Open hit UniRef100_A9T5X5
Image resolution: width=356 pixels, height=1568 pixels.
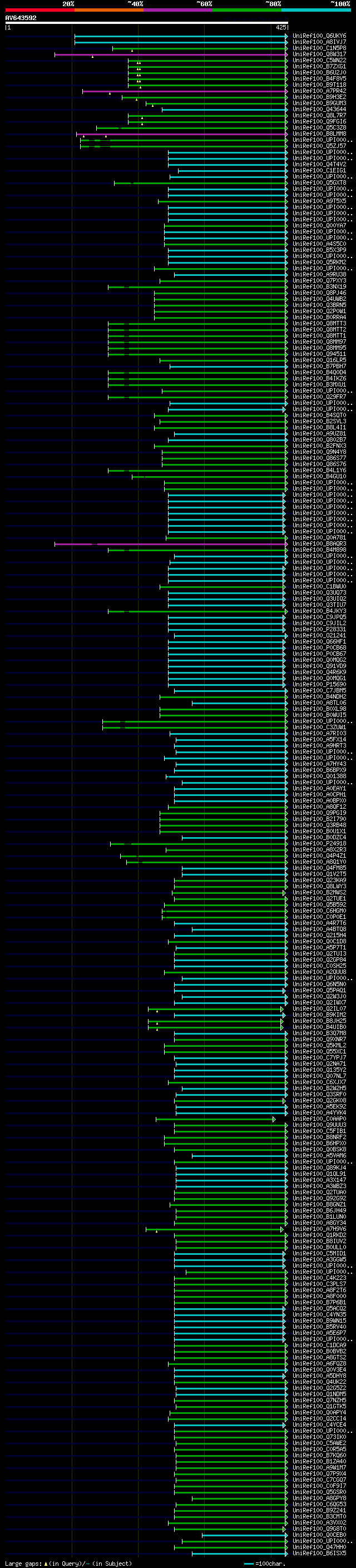tap(319, 201)
